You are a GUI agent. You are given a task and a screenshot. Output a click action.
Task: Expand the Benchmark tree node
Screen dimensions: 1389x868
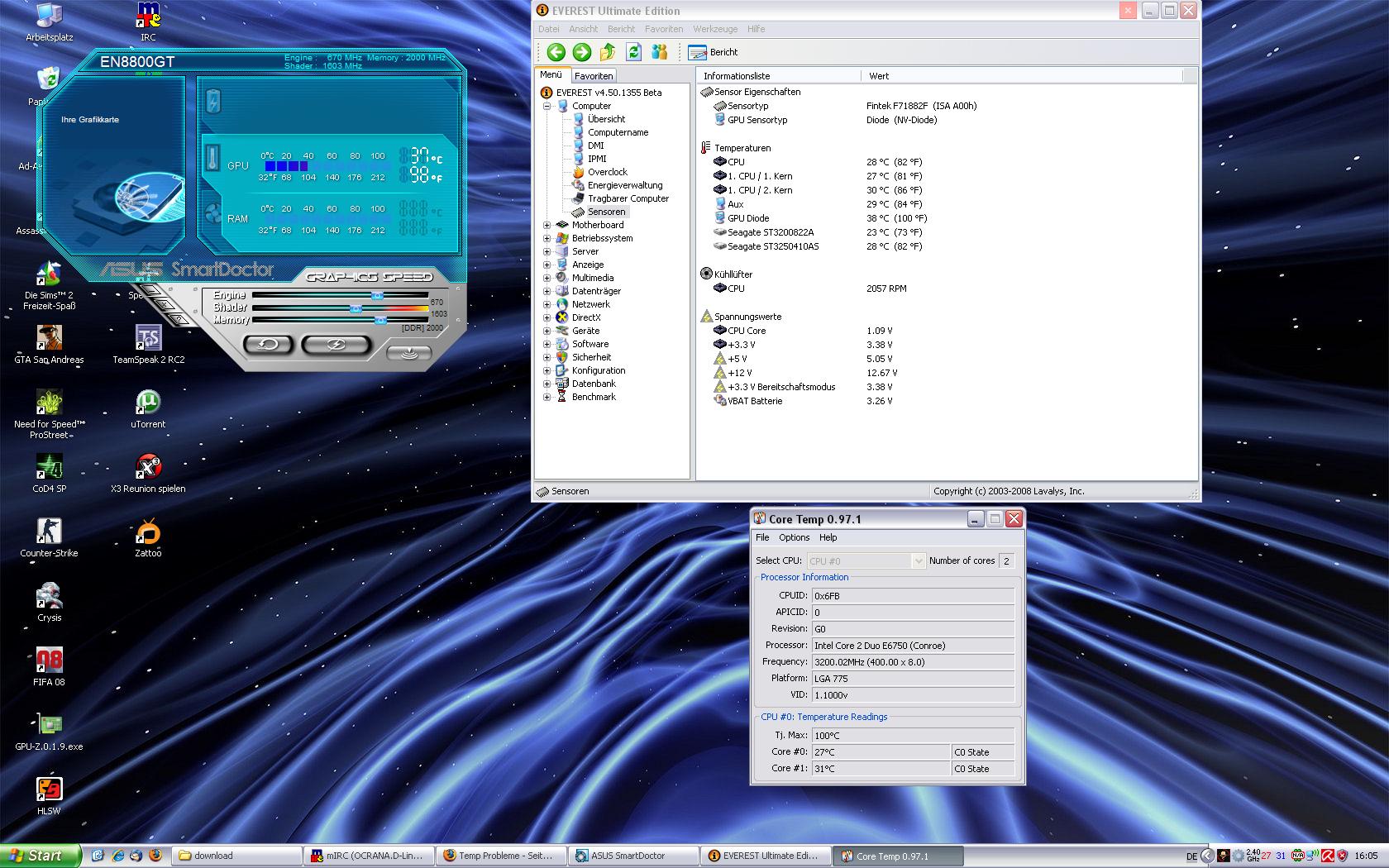point(547,397)
